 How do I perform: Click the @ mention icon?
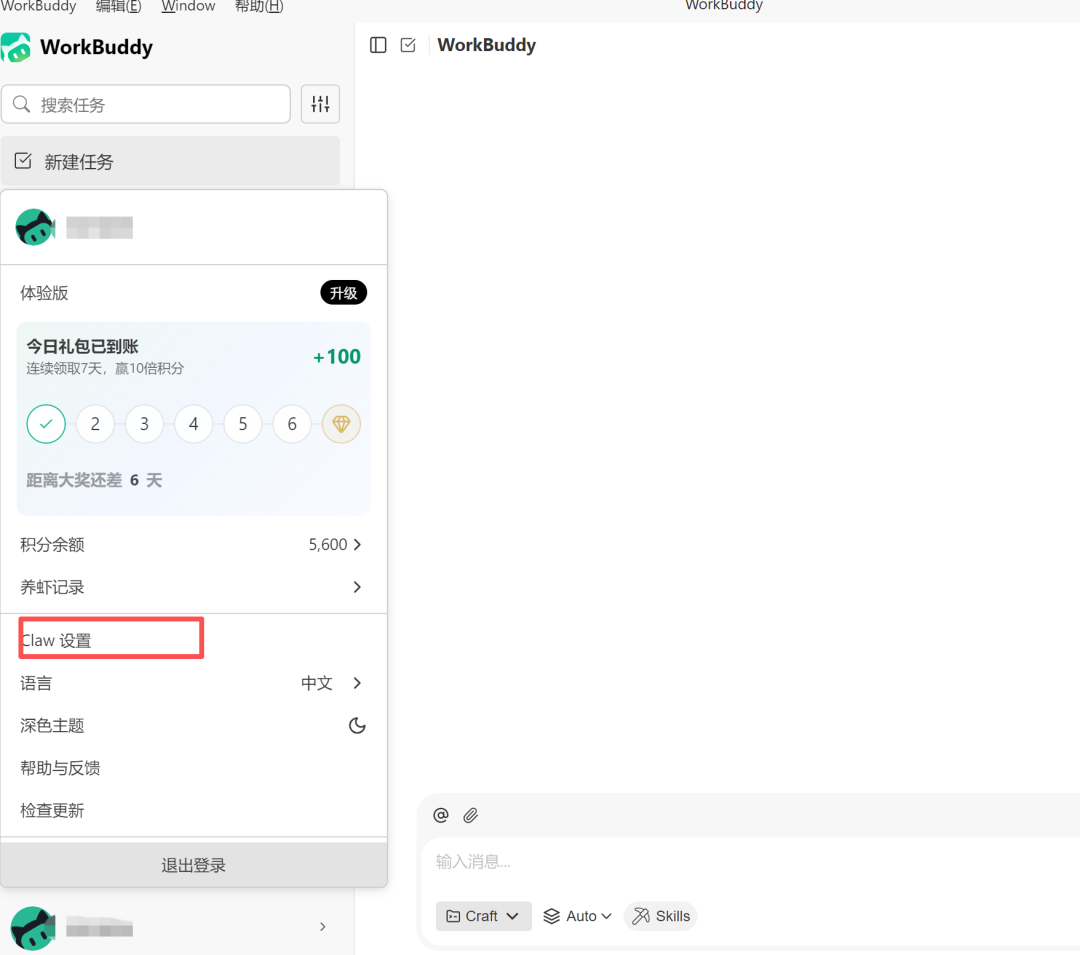(440, 815)
